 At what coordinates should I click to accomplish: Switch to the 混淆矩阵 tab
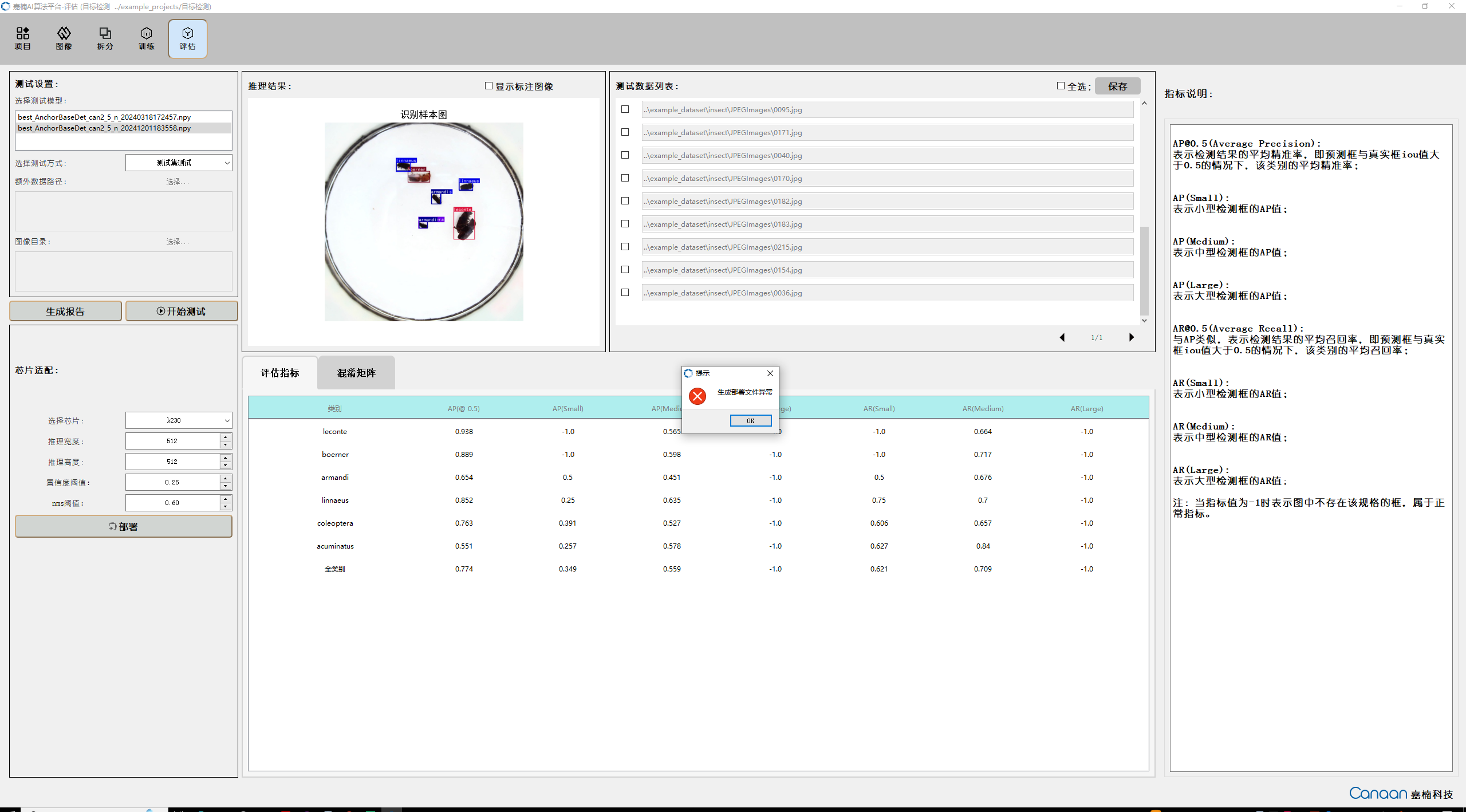pyautogui.click(x=356, y=373)
